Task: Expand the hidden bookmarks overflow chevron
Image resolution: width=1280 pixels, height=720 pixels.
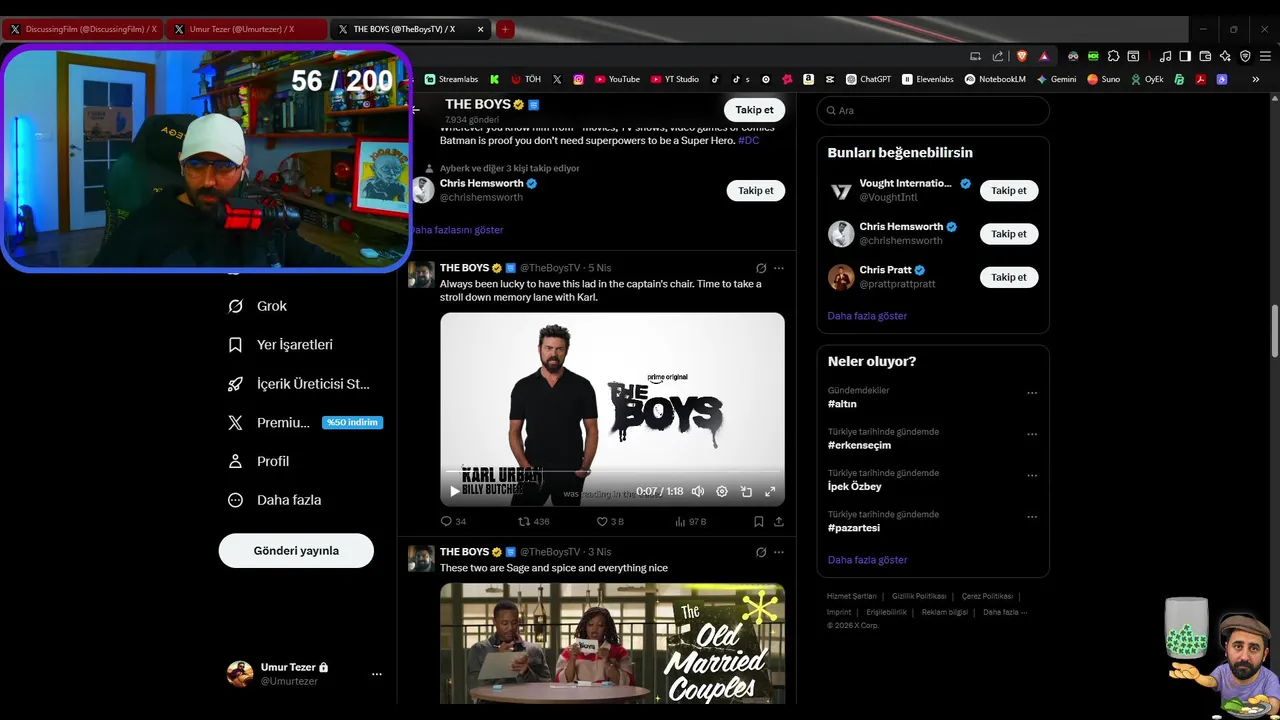Action: tap(1256, 79)
